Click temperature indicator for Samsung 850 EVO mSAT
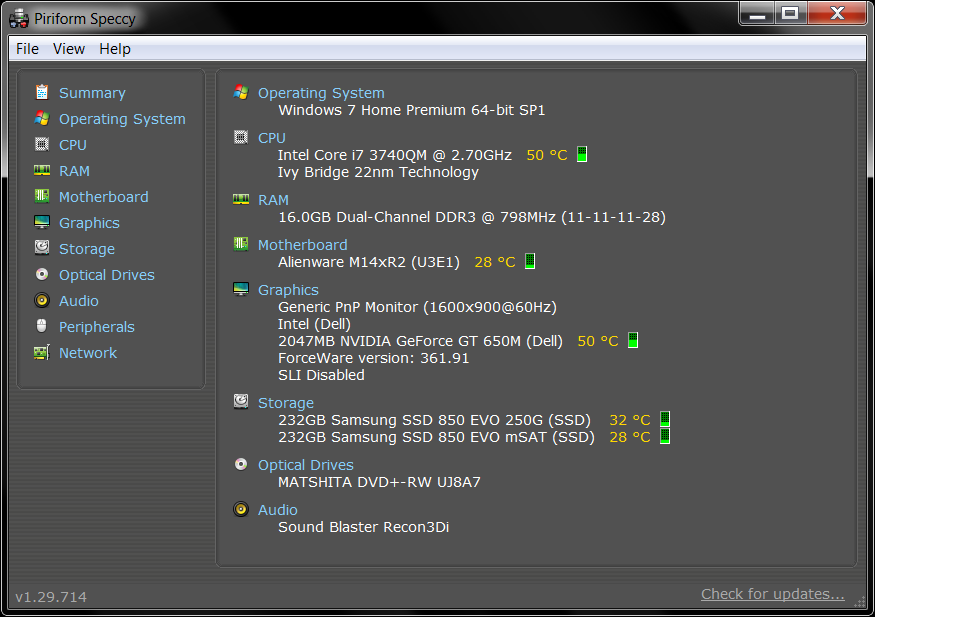The image size is (960, 617). point(665,436)
